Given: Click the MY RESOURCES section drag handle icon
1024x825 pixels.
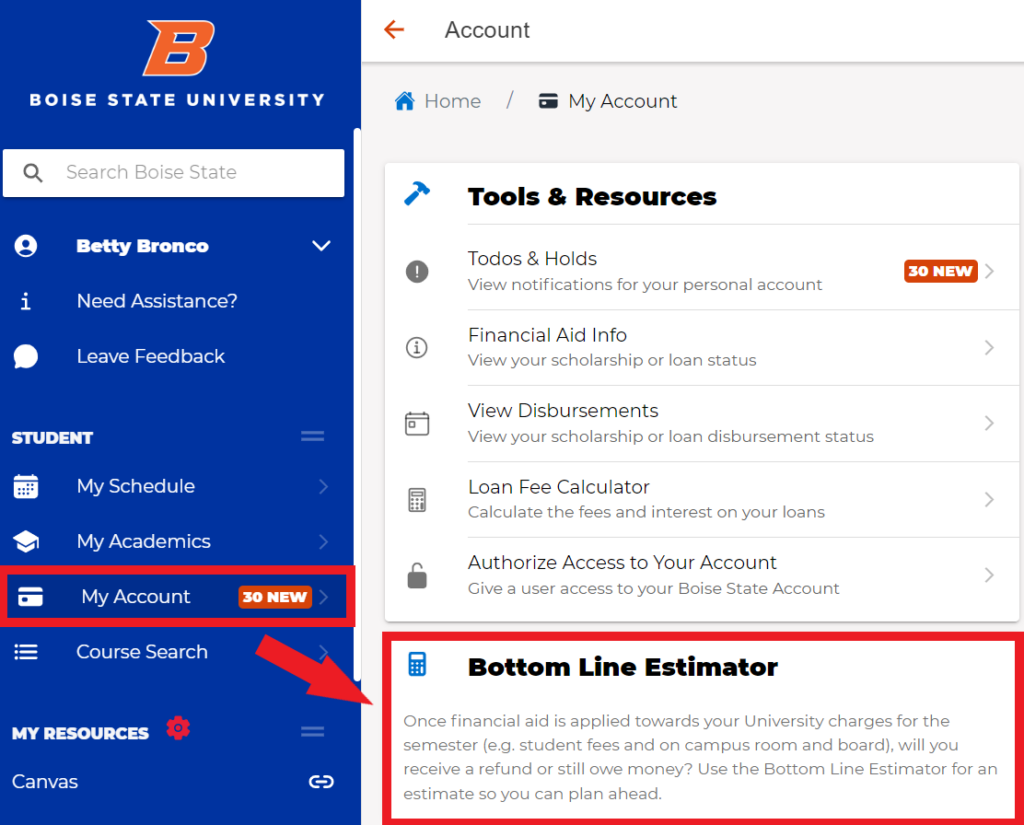Looking at the screenshot, I should point(312,732).
